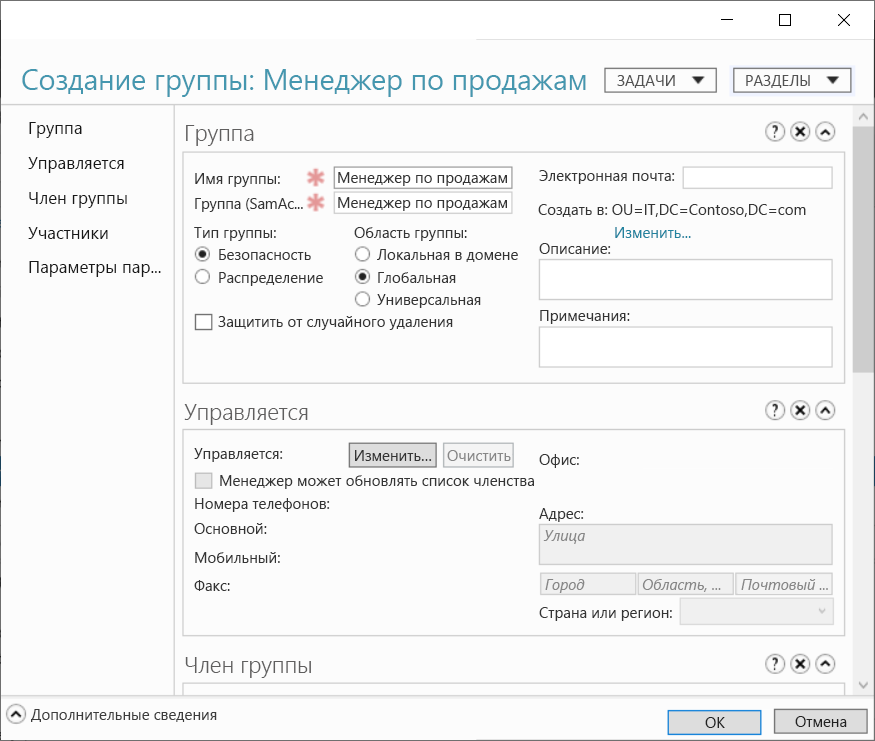Confirm with the OK button
875x741 pixels.
714,722
